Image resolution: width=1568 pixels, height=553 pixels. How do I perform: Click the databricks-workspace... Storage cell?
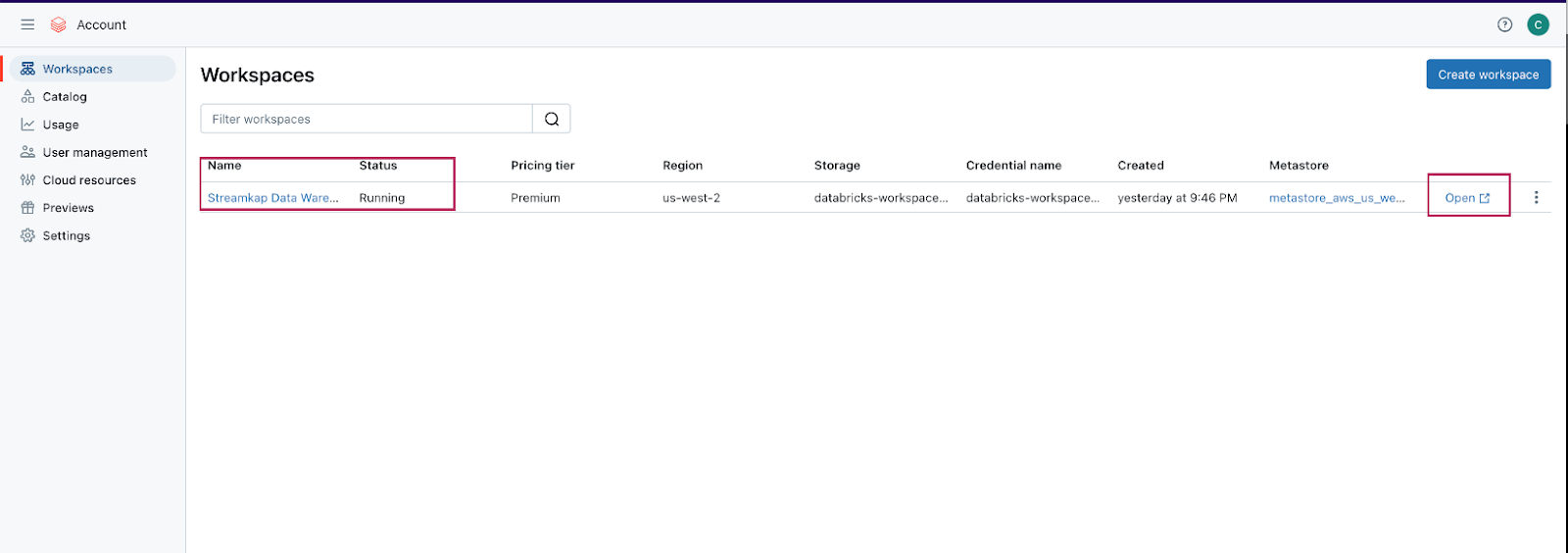click(881, 197)
